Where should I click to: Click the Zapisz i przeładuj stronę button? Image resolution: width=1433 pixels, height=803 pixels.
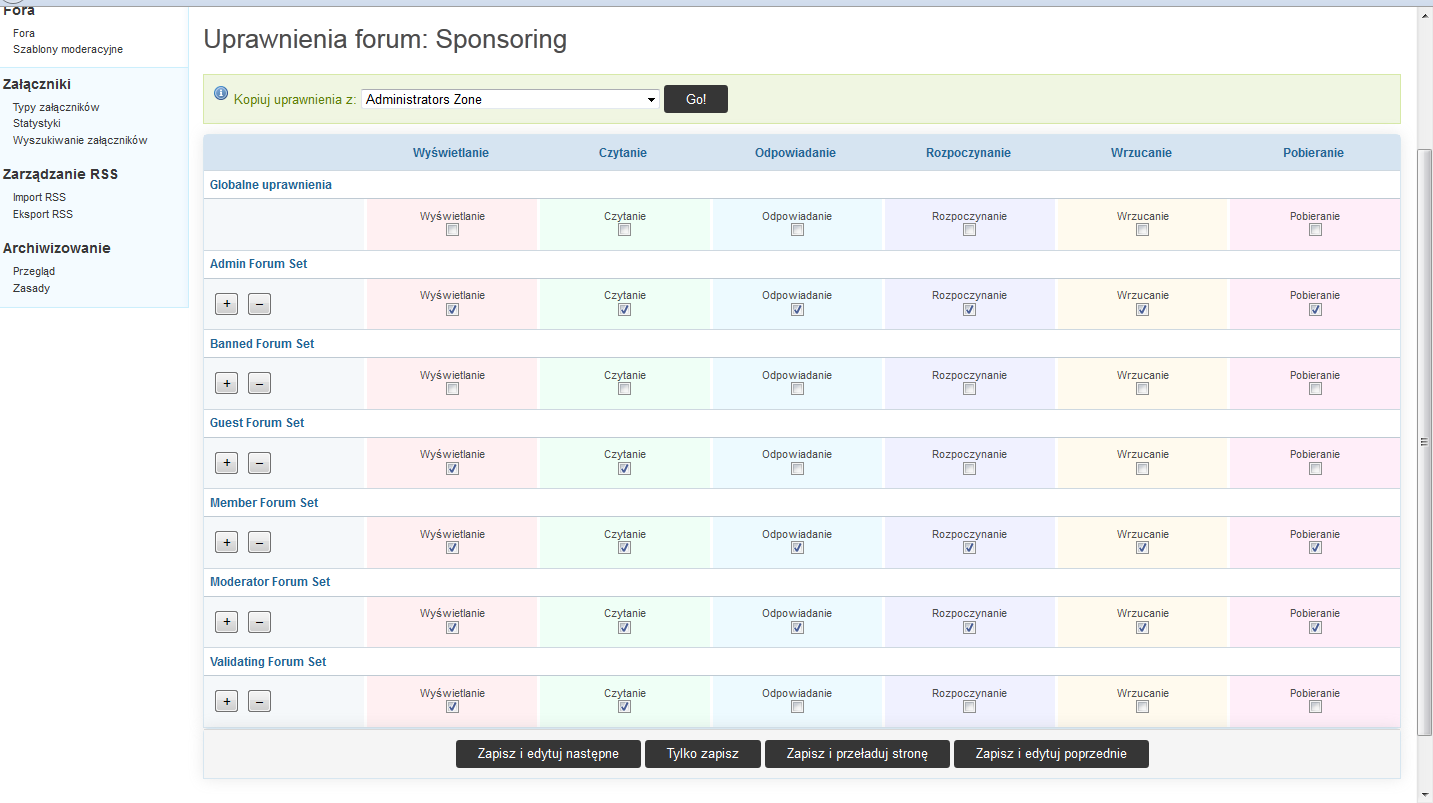tap(857, 754)
